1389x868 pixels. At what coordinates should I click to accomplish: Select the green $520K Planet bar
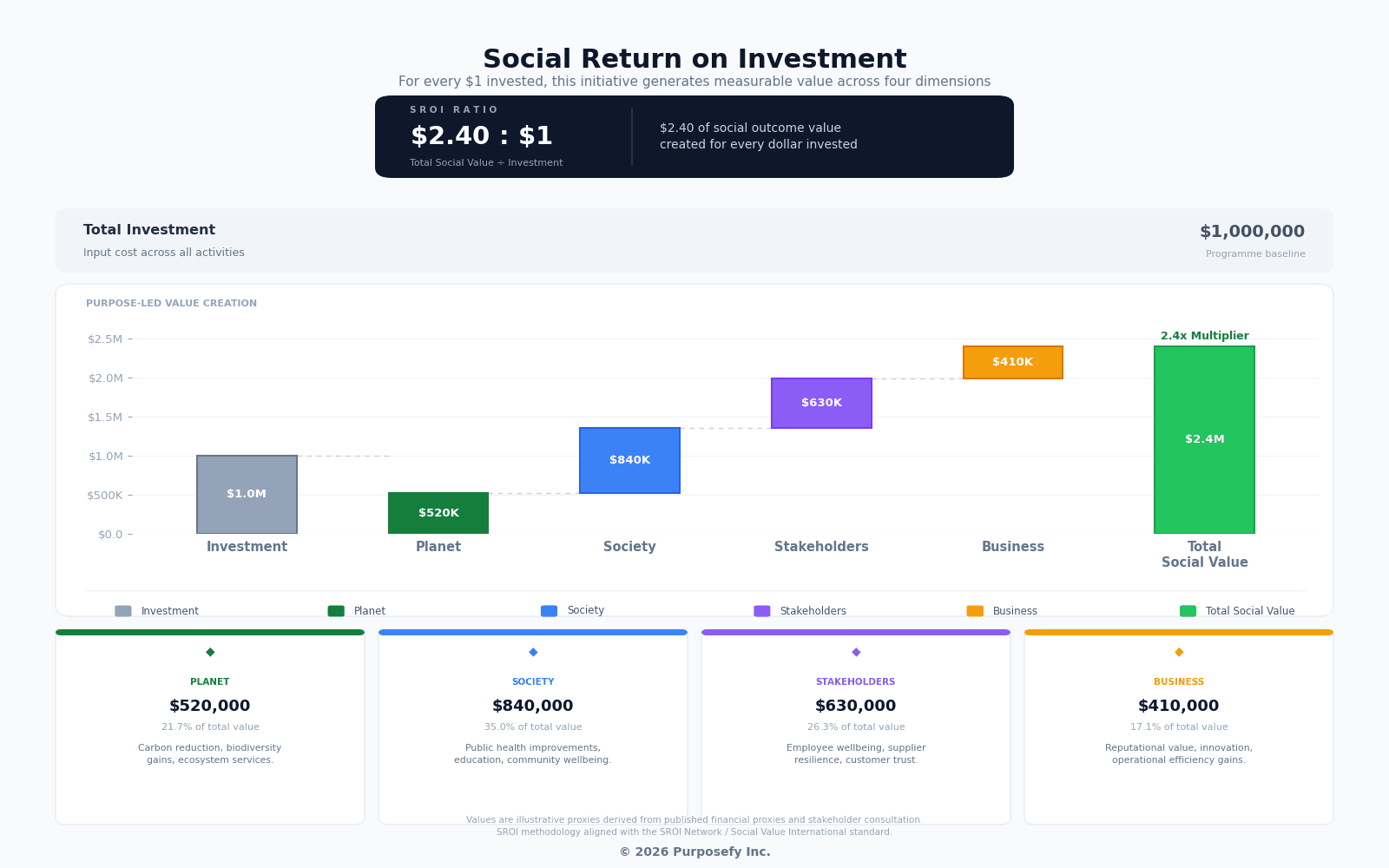438,513
